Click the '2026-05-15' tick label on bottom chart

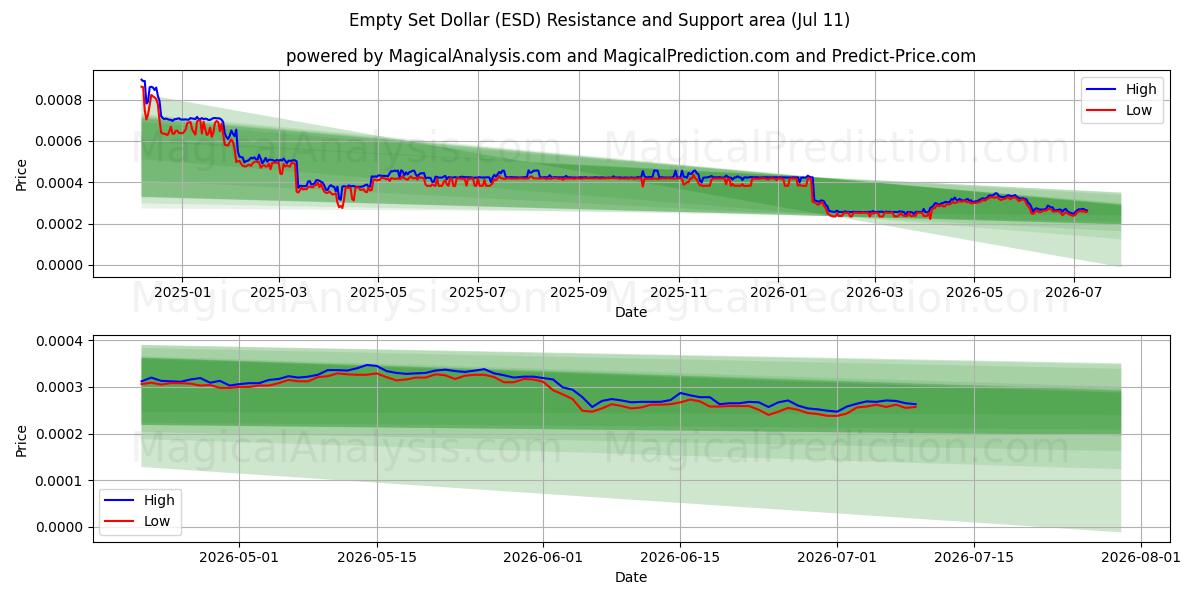[377, 558]
